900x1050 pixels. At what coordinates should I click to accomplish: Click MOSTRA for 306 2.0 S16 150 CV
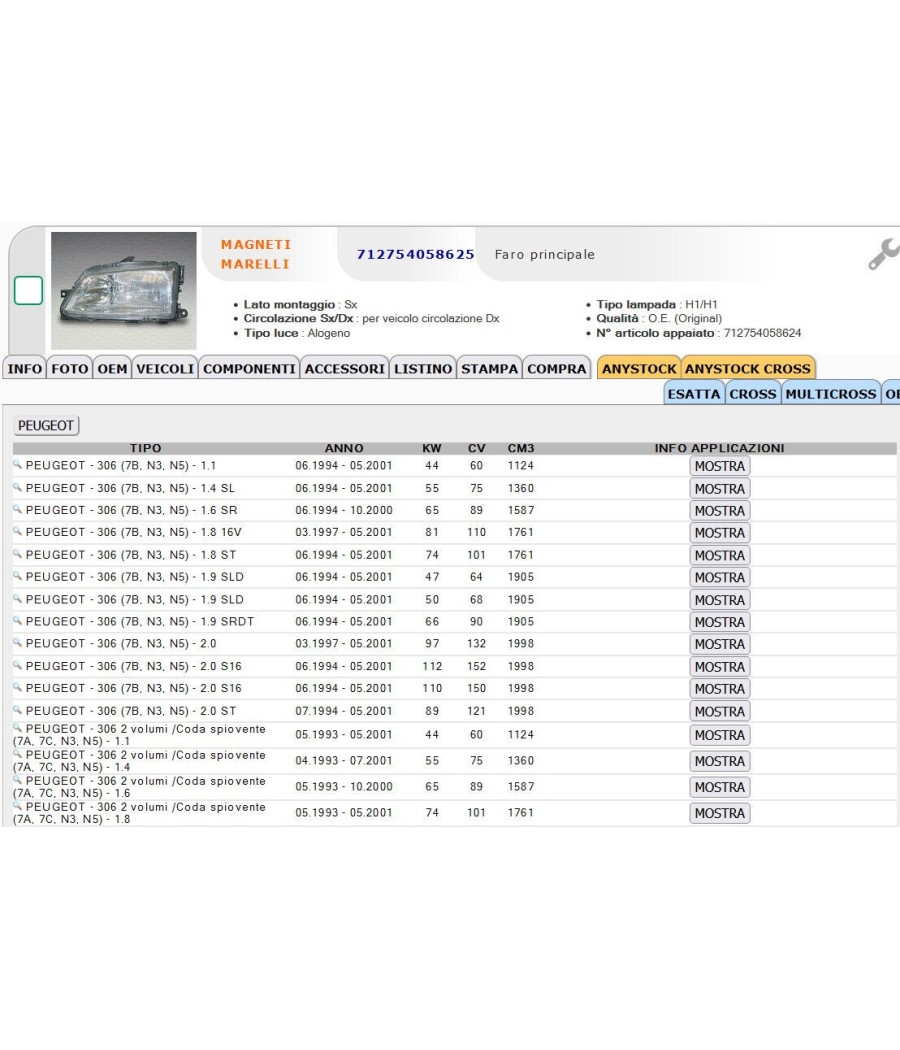(720, 689)
